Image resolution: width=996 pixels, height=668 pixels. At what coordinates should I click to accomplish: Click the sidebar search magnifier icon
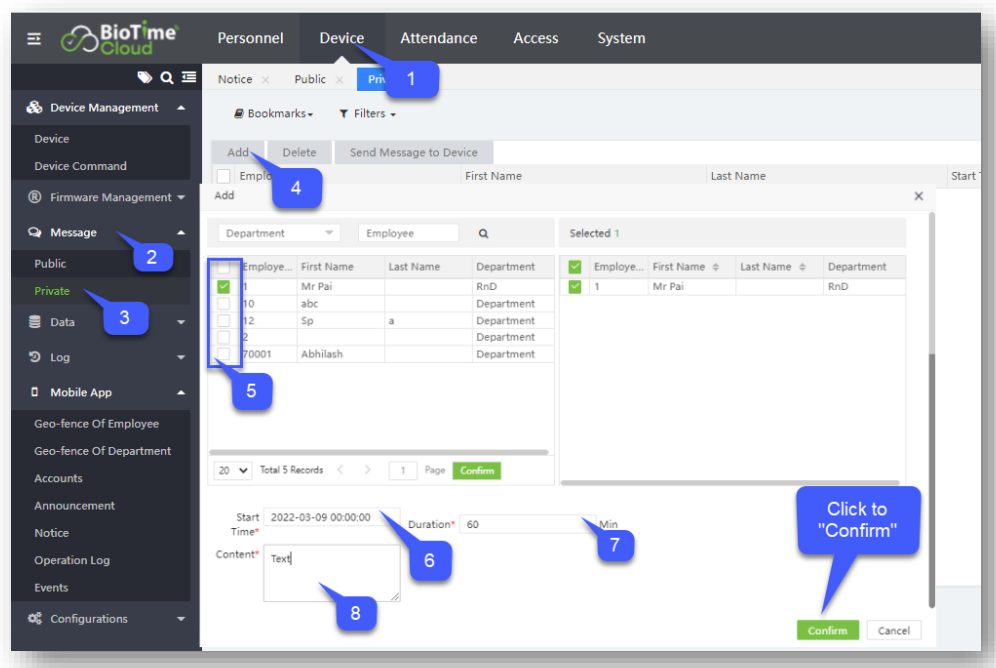pos(166,77)
